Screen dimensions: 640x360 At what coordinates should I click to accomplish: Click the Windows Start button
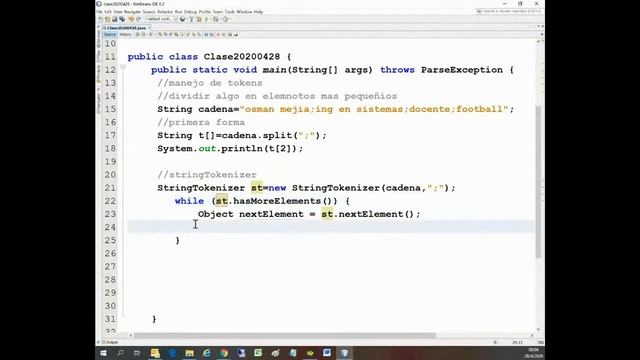[x=103, y=353]
